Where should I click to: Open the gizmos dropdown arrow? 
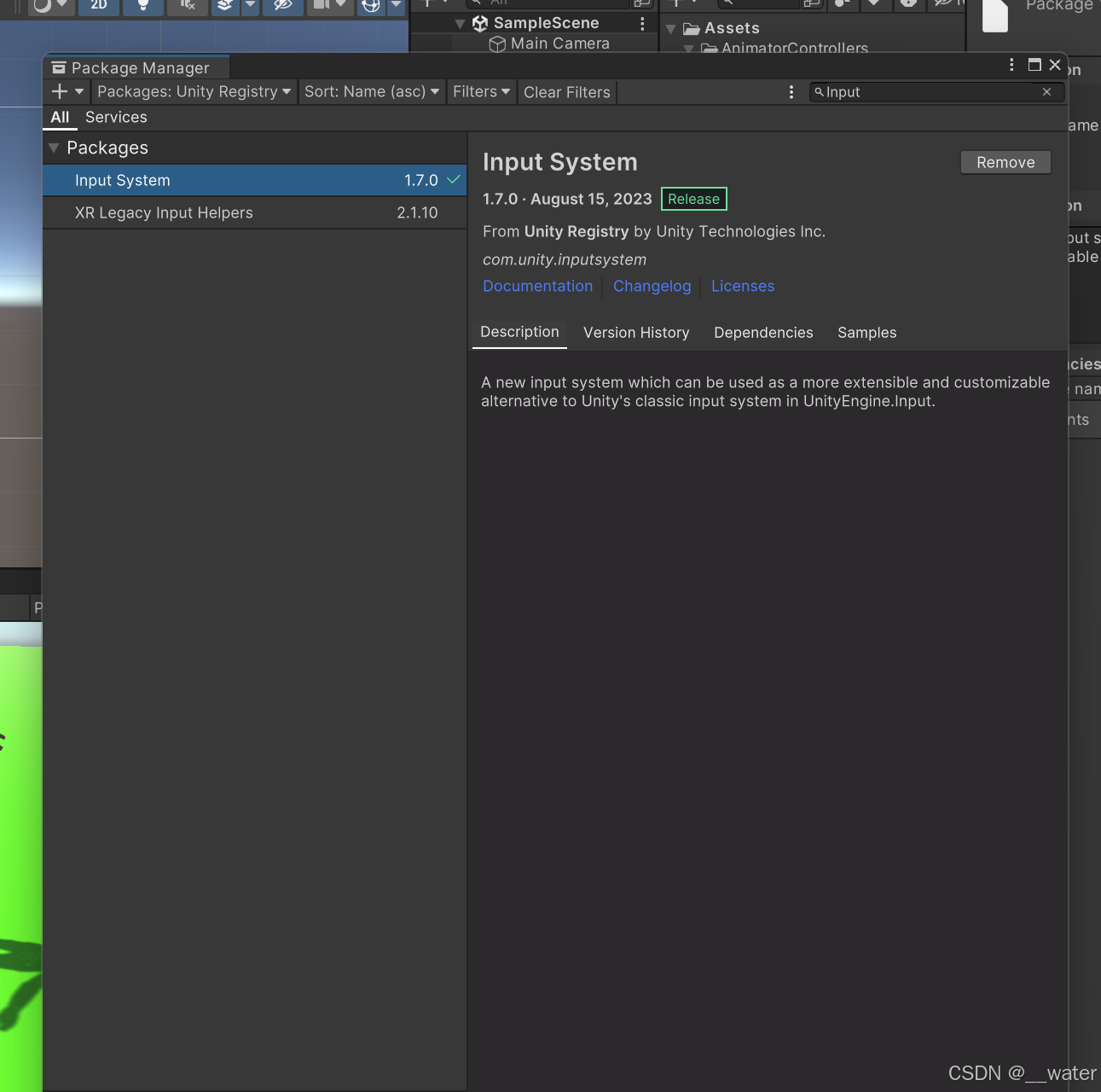[396, 5]
